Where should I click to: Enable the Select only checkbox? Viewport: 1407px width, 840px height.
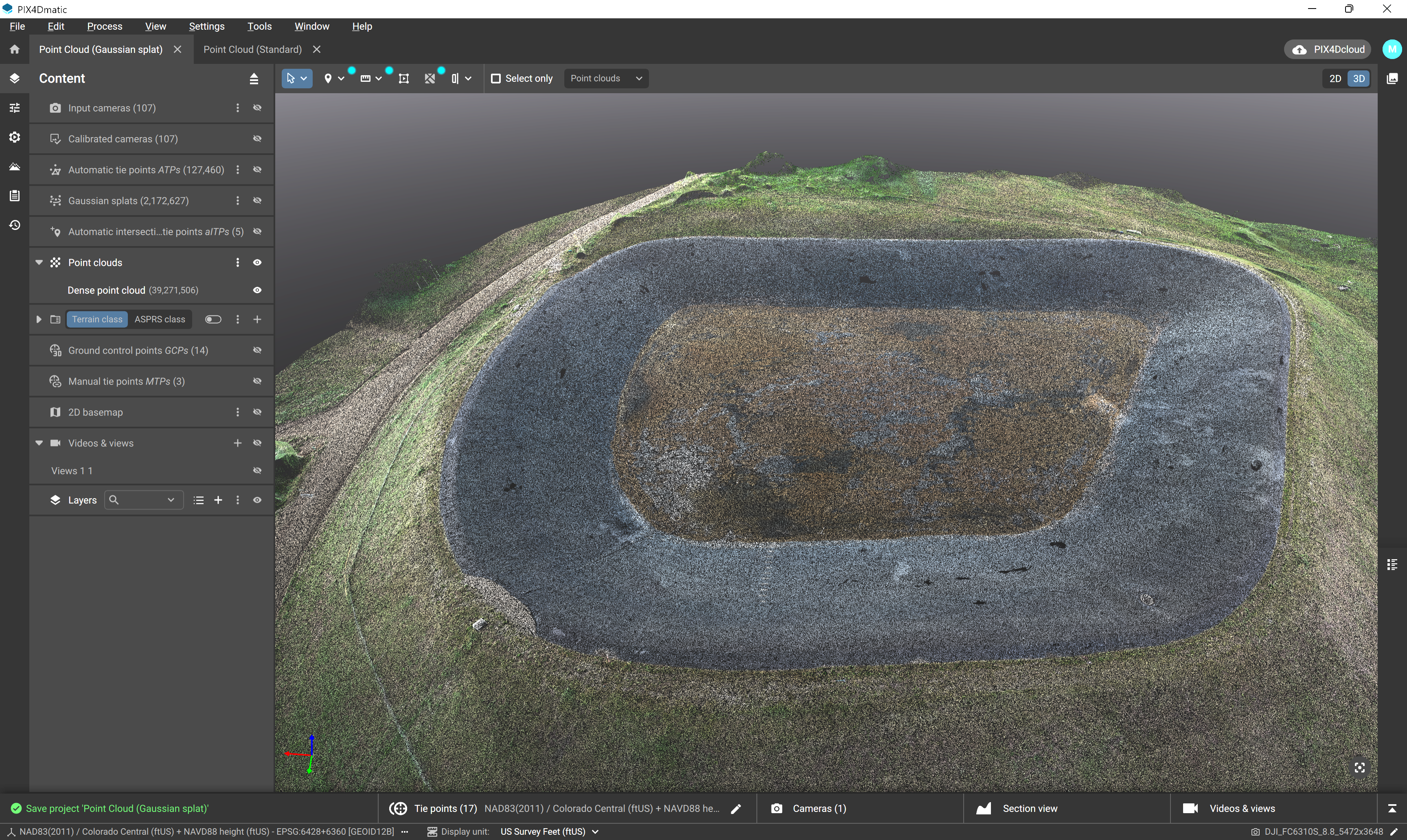tap(497, 78)
